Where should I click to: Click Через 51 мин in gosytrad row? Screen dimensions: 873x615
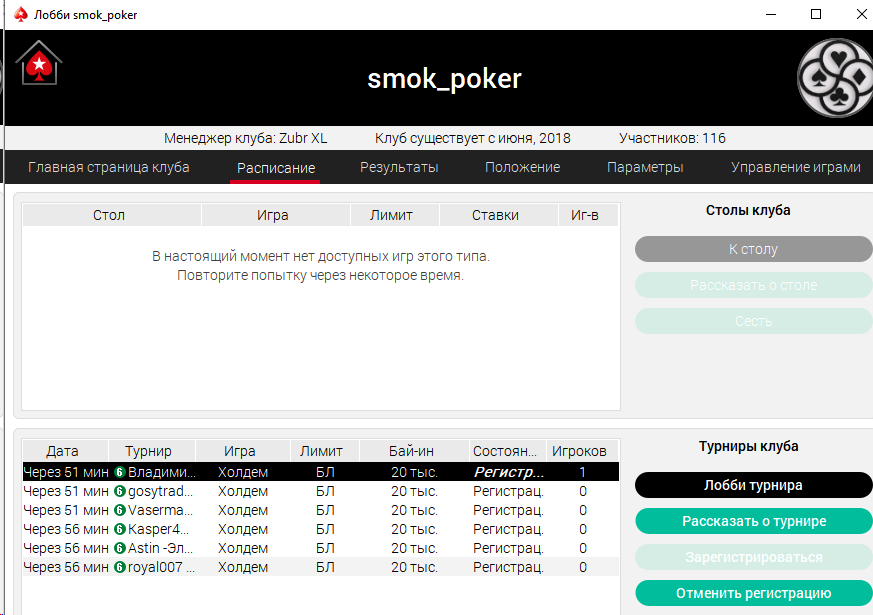tap(66, 491)
